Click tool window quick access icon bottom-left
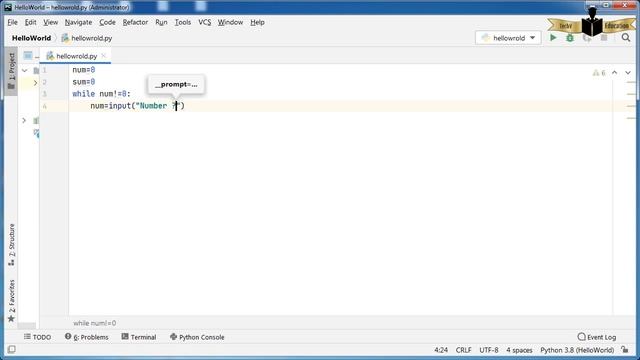This screenshot has height=360, width=640. click(11, 349)
